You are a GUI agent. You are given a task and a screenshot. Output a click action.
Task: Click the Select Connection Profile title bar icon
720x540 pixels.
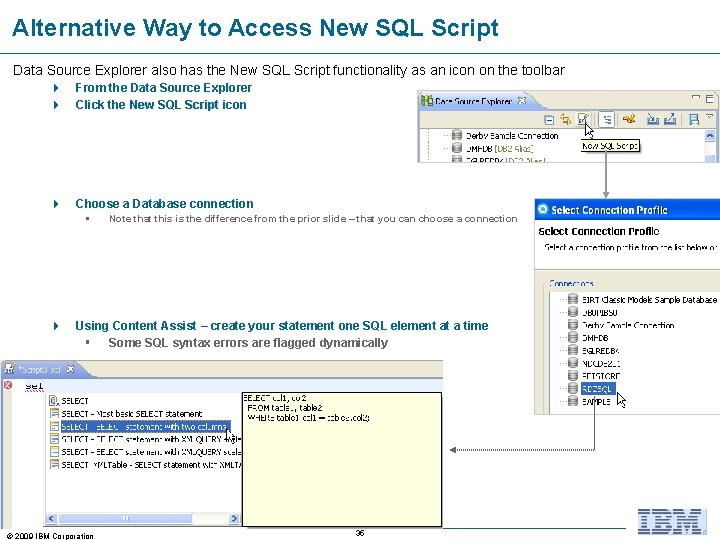coord(543,209)
